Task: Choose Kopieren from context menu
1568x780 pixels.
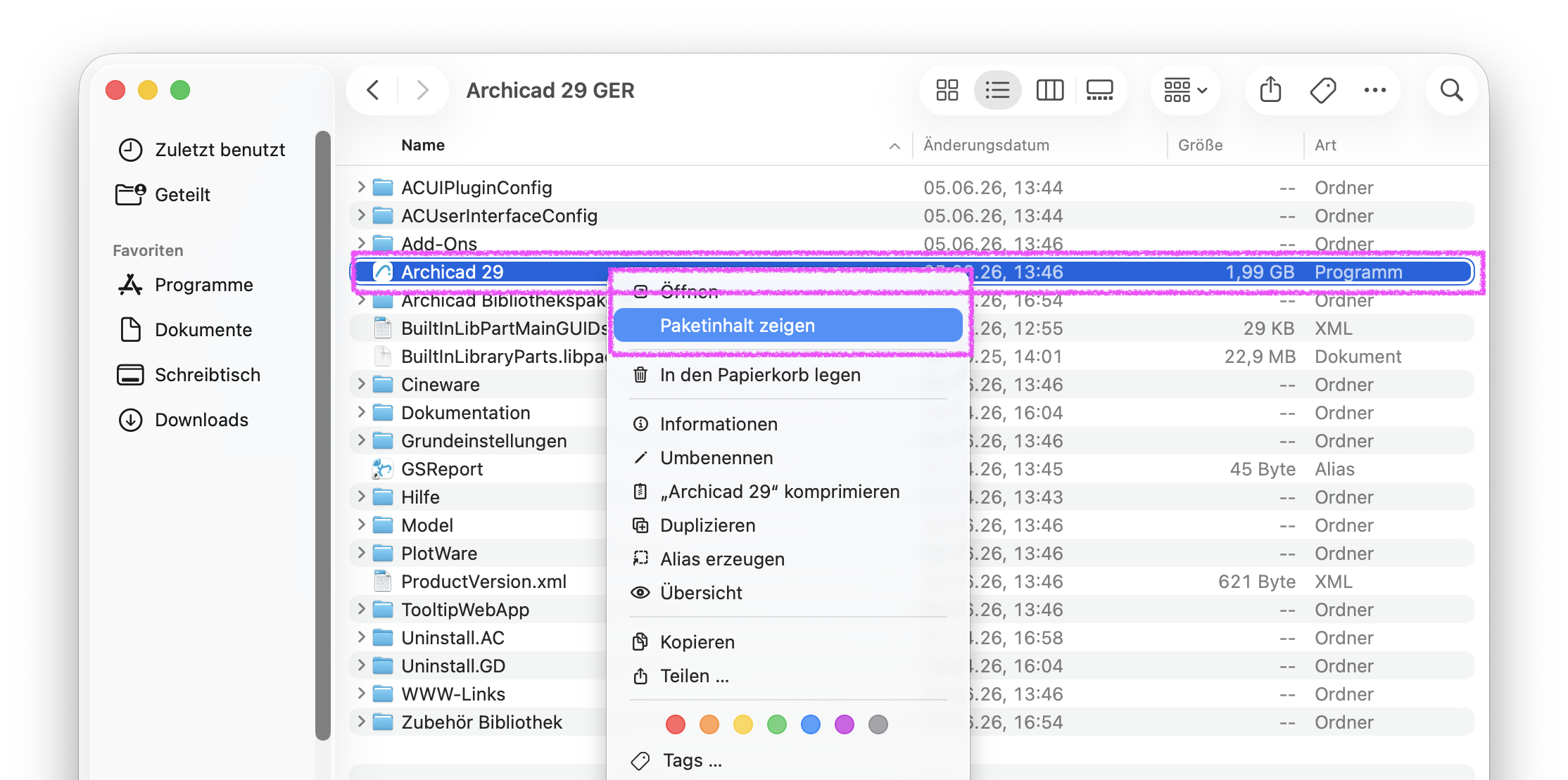Action: pyautogui.click(x=788, y=642)
